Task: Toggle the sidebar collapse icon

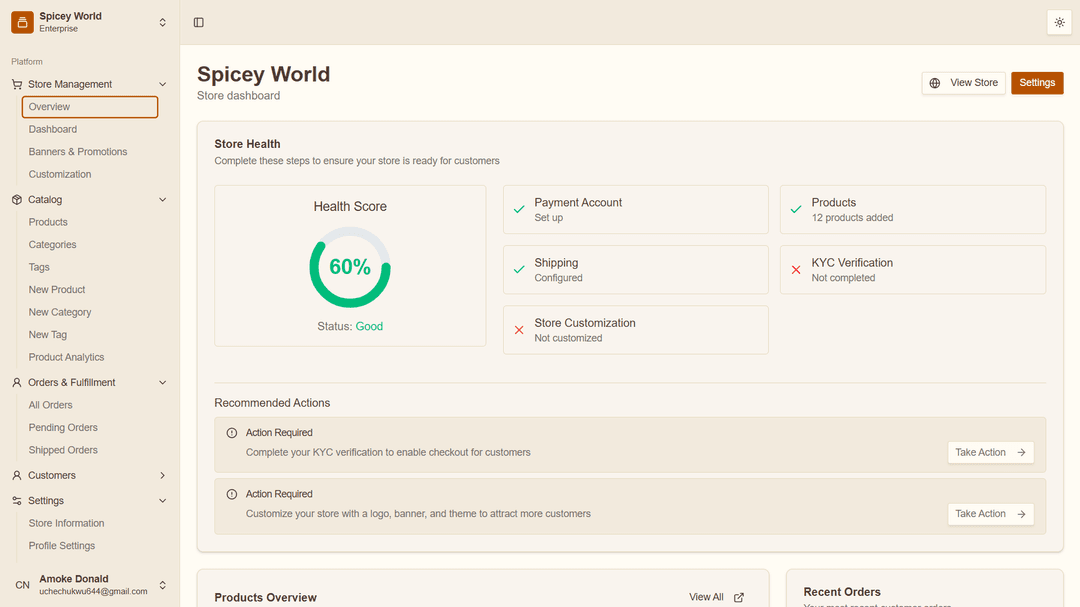Action: coord(199,23)
